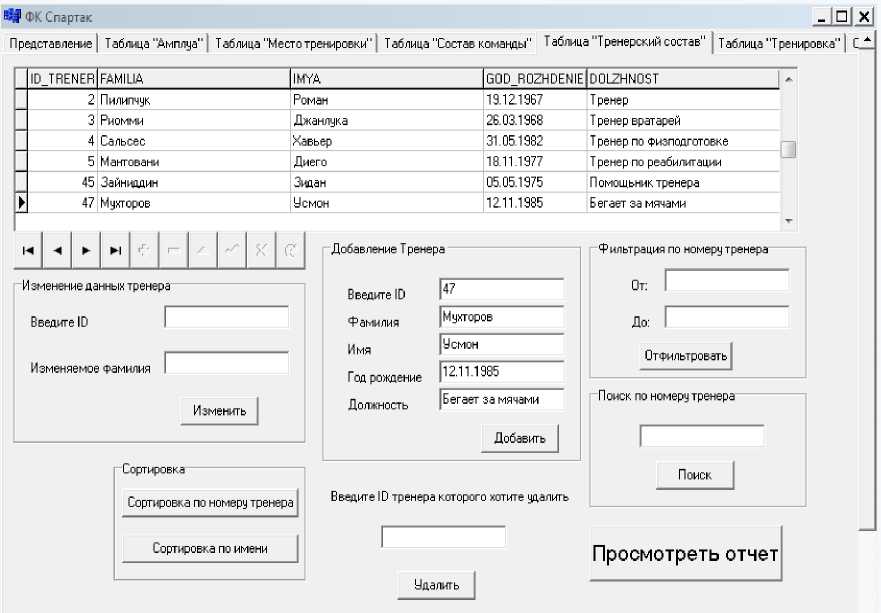Click the Тренер вратарей position cell

tap(683, 120)
